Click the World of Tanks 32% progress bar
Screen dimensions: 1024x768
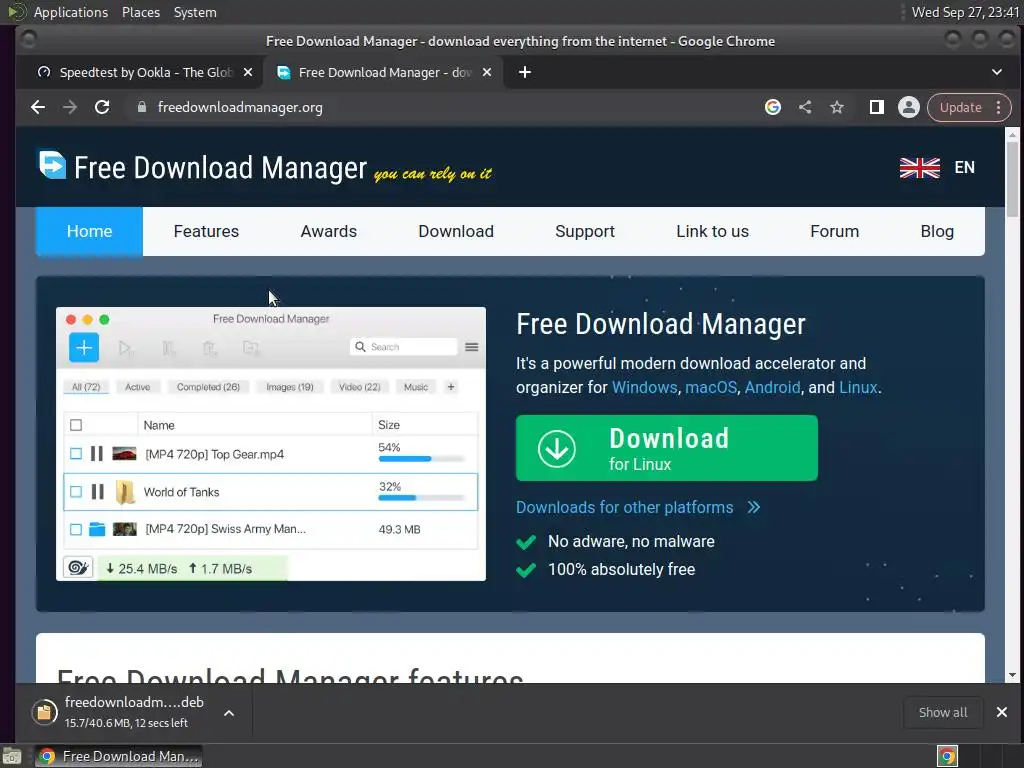[421, 498]
